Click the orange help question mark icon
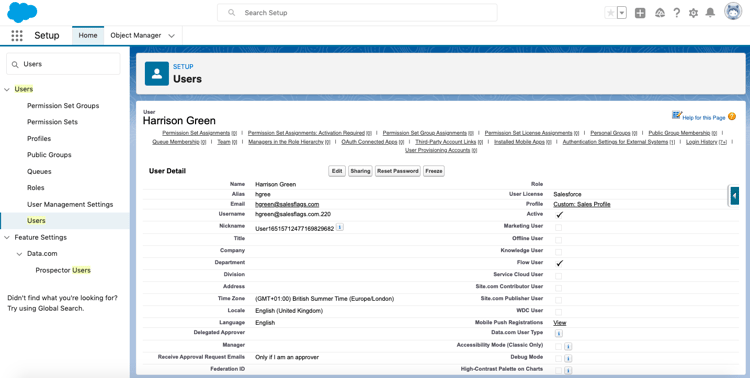 click(x=732, y=117)
